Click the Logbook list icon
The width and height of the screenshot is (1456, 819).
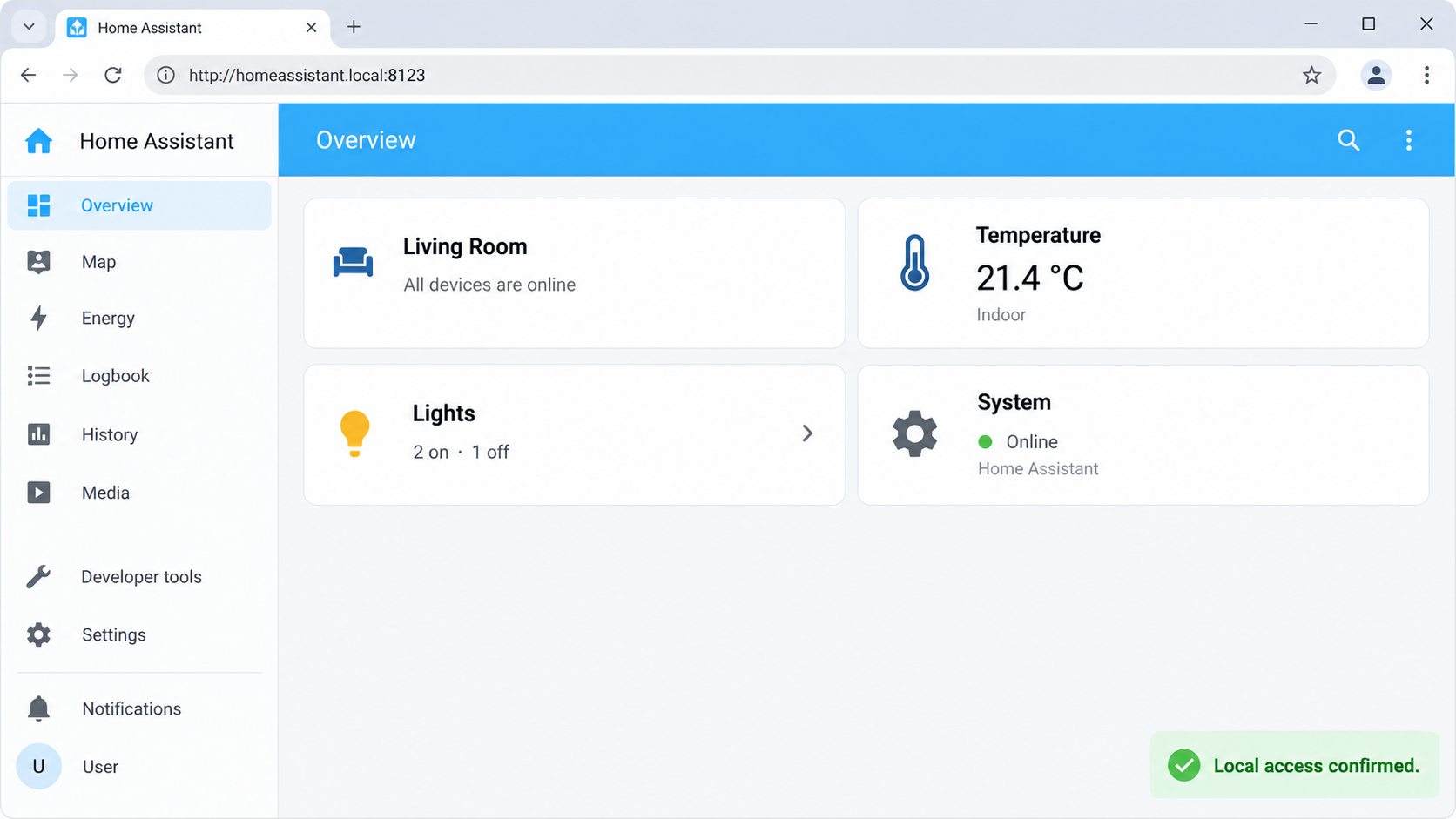pos(38,375)
